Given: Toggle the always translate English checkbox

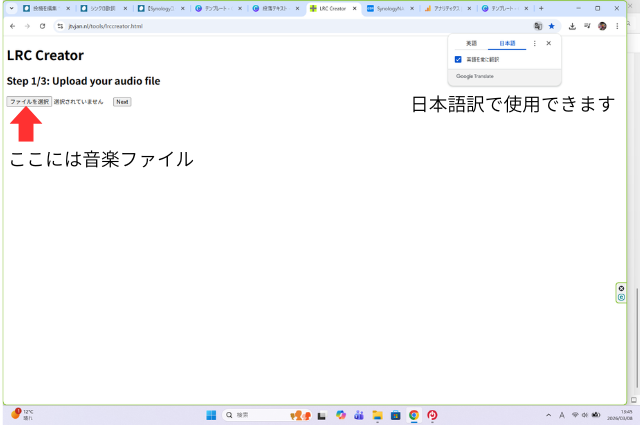Looking at the screenshot, I should (458, 60).
